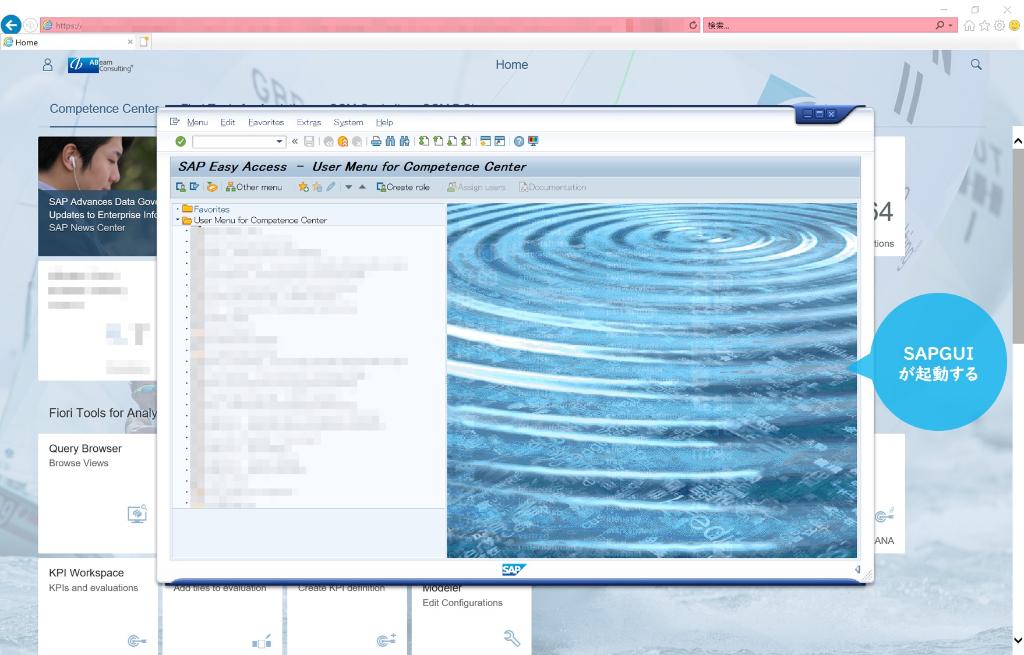Click the Save floppy disk icon

pos(310,141)
